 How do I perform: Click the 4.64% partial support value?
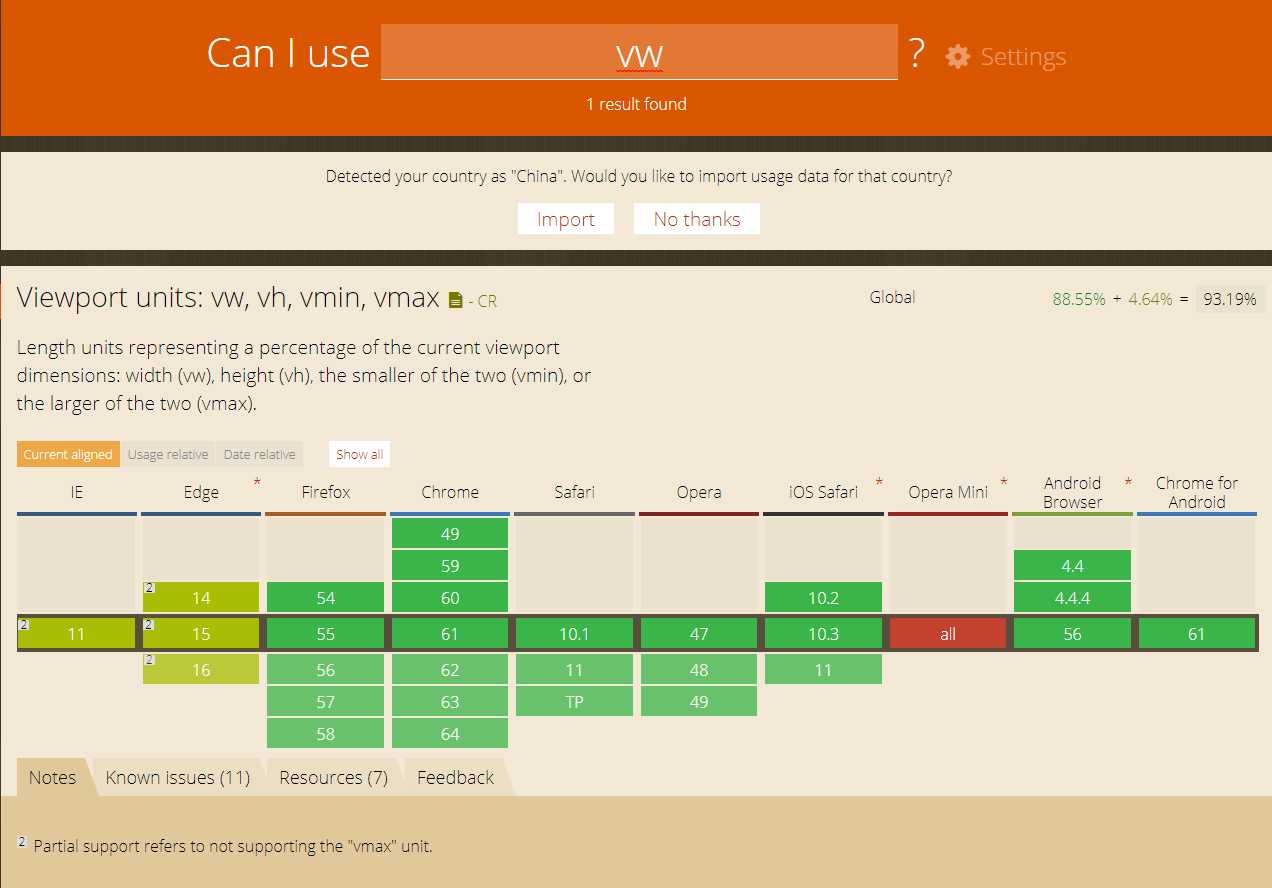tap(1150, 299)
